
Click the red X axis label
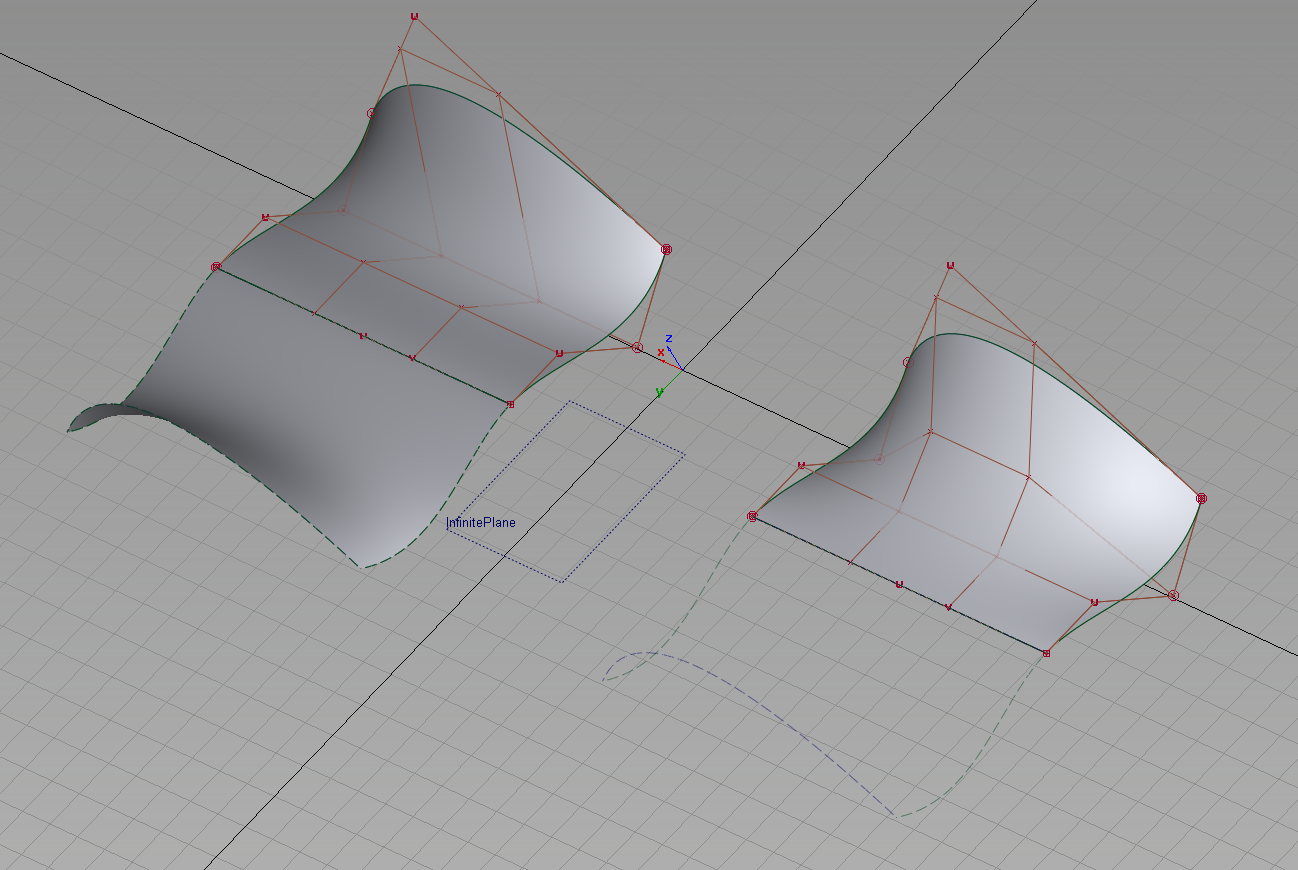pos(660,352)
